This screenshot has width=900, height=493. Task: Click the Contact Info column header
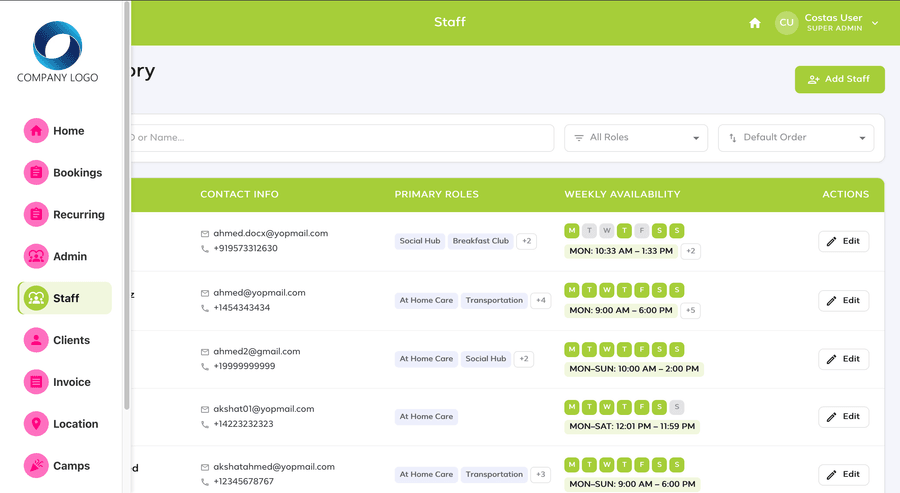[239, 195]
